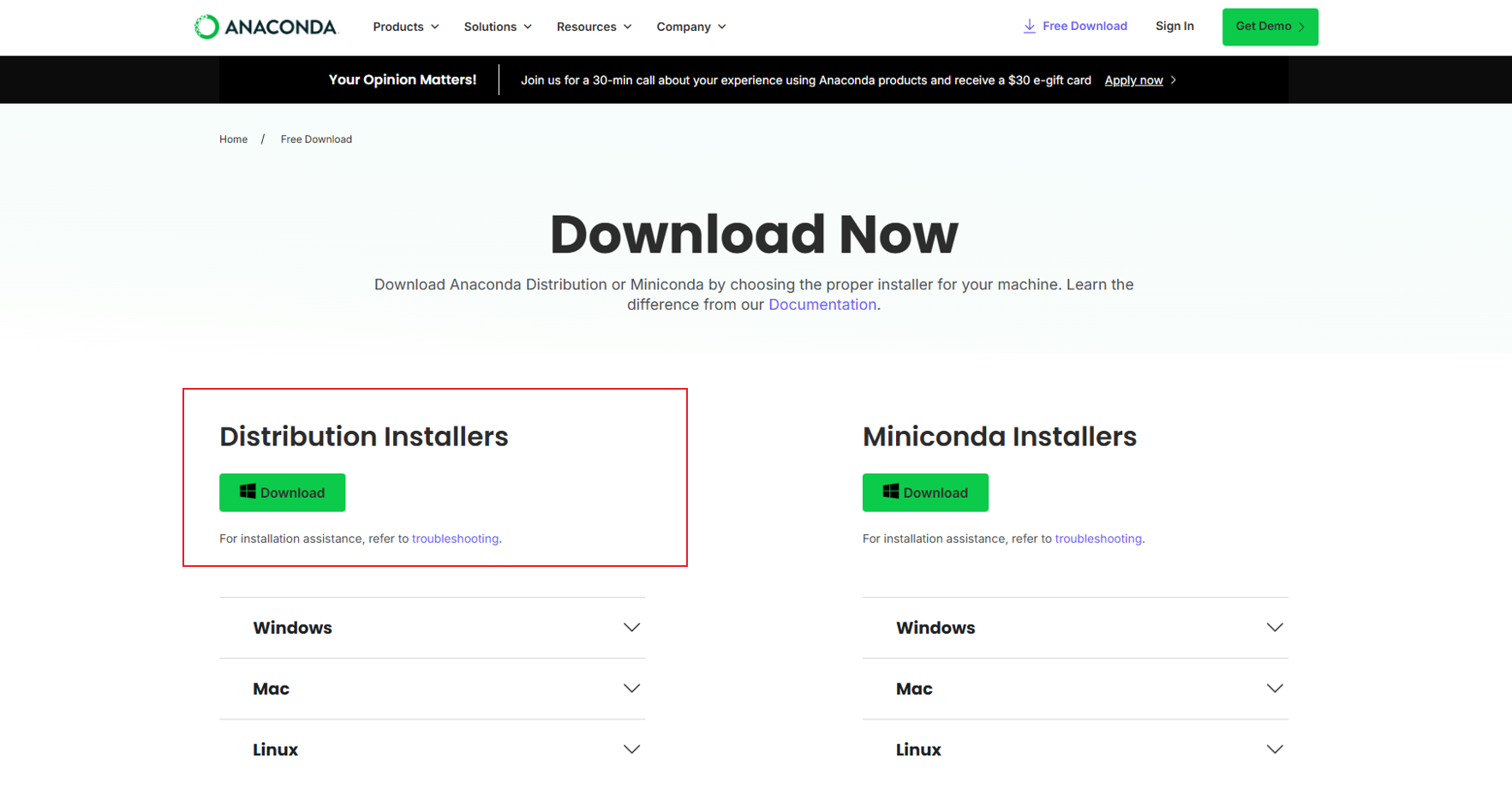Image resolution: width=1512 pixels, height=793 pixels.
Task: Open the troubleshooting link under Miniconda Installers
Action: [1098, 539]
